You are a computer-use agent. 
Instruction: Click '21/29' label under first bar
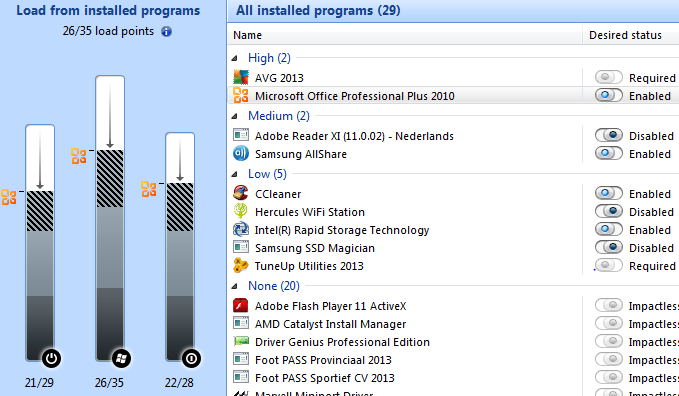[x=39, y=383]
